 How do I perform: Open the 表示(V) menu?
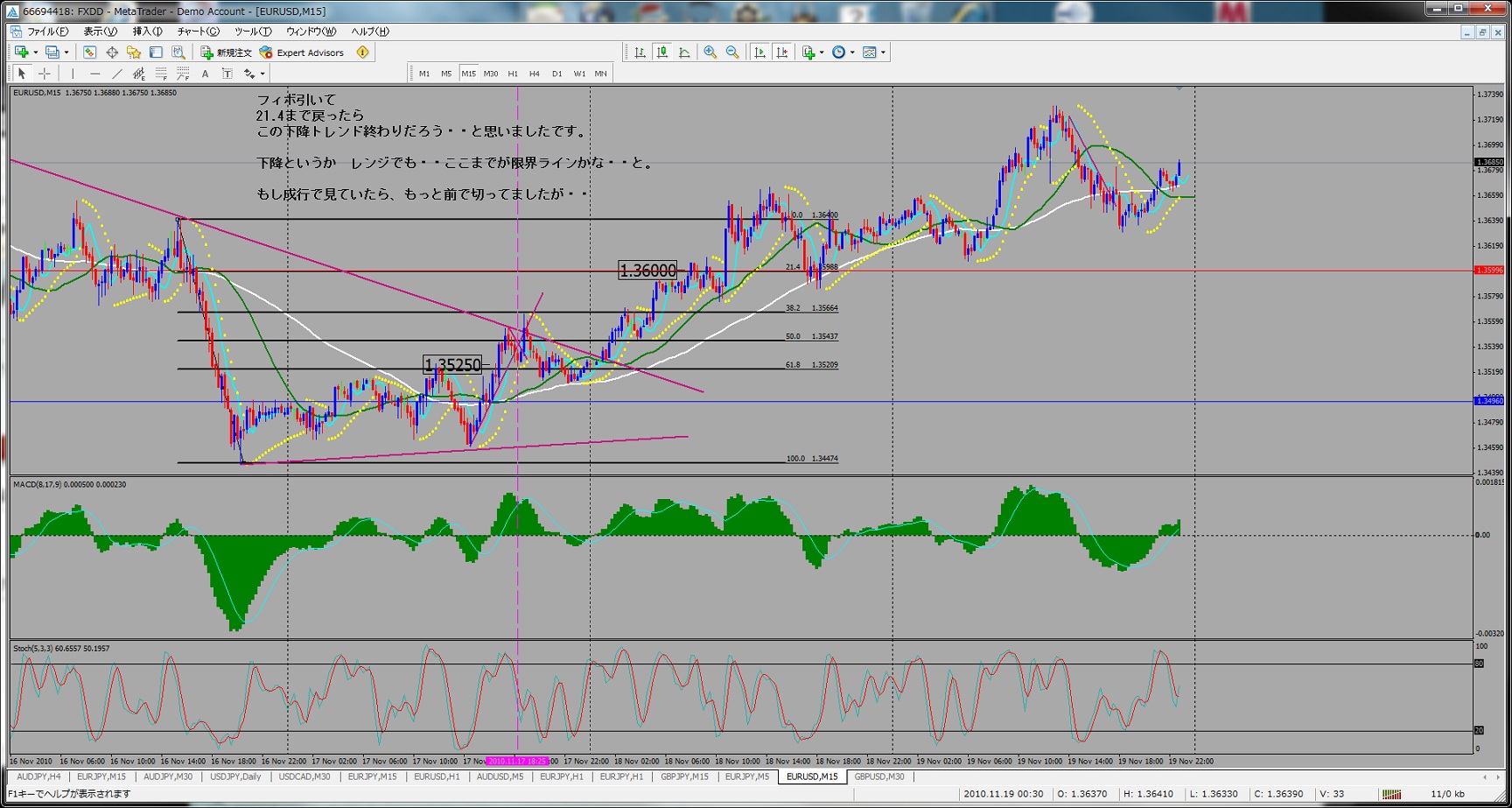[x=100, y=32]
